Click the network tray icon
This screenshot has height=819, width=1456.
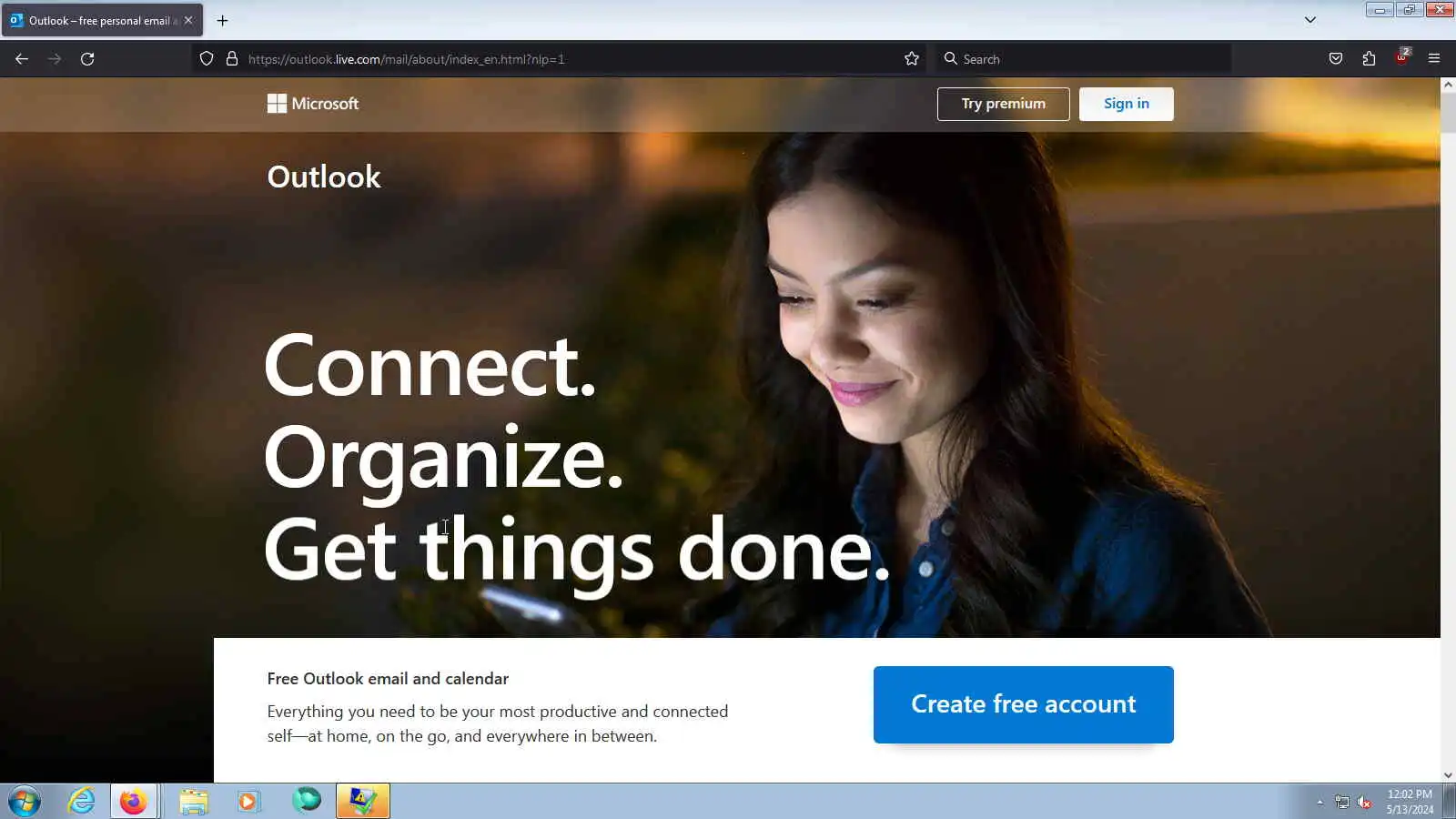pyautogui.click(x=1342, y=802)
